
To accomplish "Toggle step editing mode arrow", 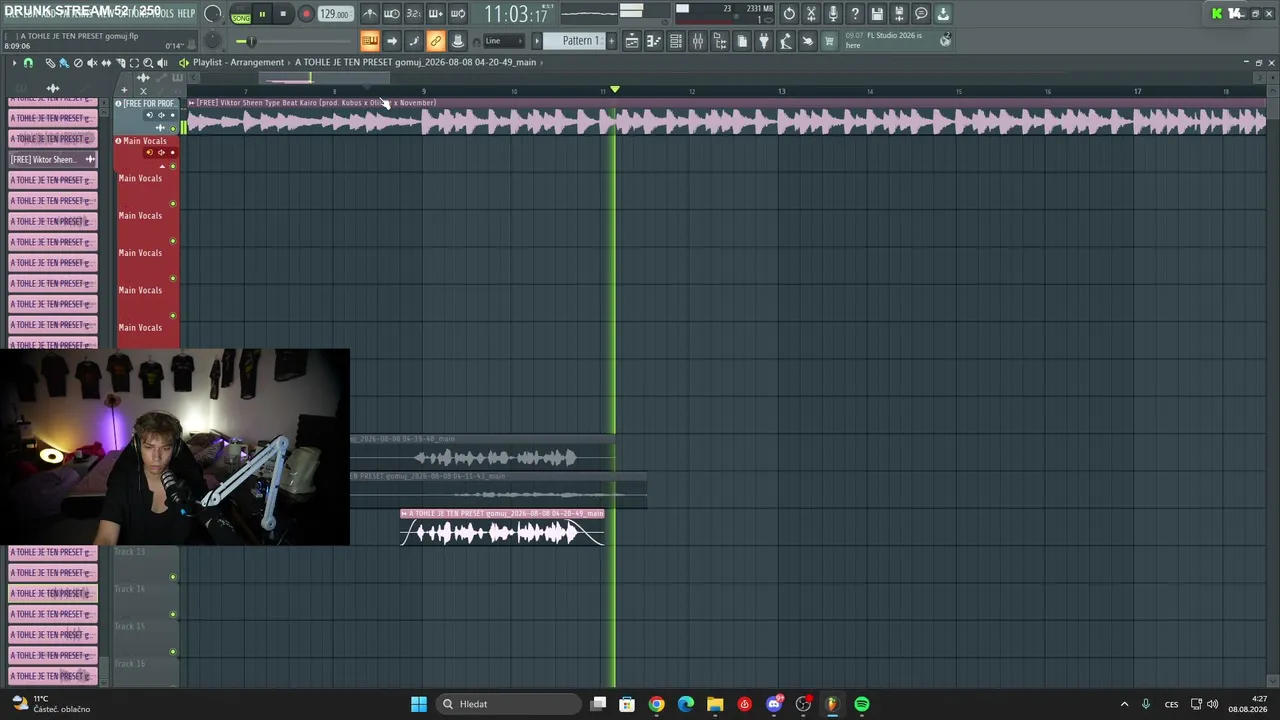I will point(392,41).
